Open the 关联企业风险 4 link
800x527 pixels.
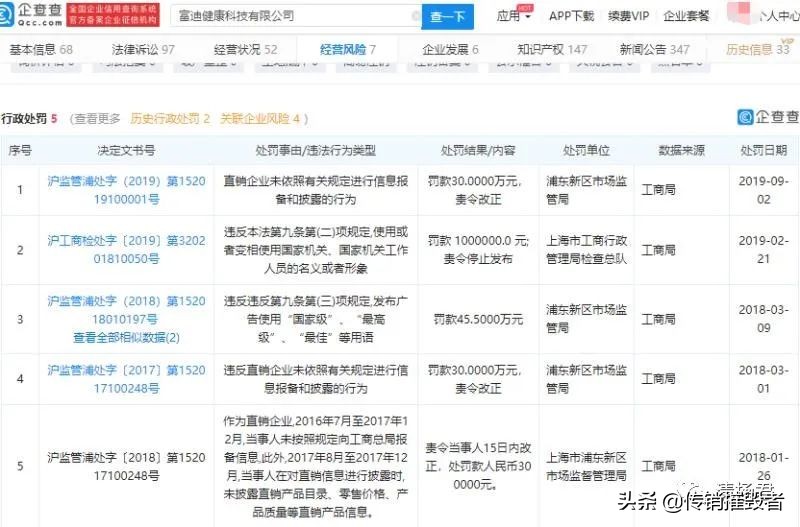click(x=260, y=118)
